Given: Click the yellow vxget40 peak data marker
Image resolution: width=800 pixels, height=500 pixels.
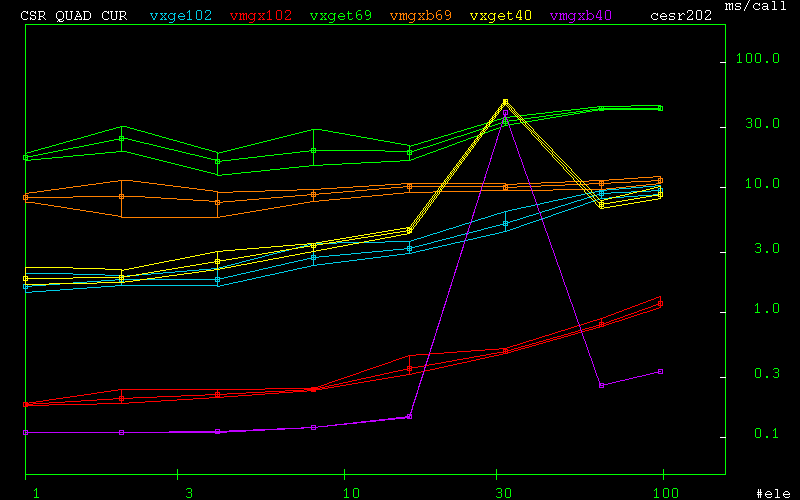Looking at the screenshot, I should [x=506, y=102].
